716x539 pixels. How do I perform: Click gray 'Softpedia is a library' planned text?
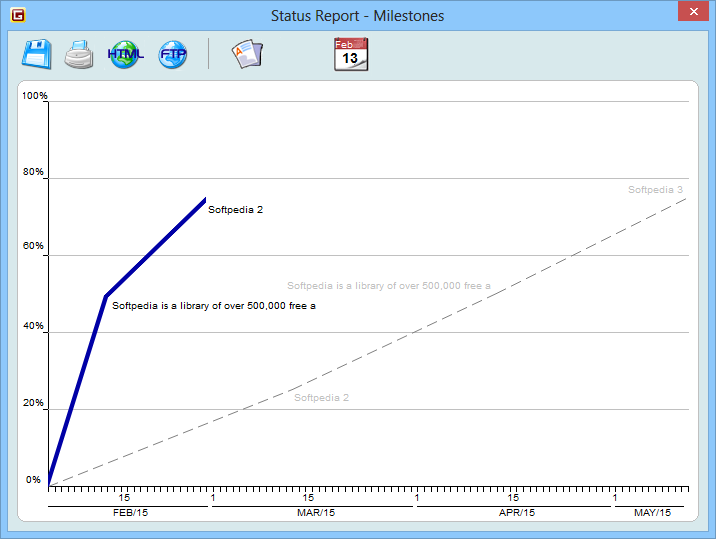pyautogui.click(x=389, y=285)
